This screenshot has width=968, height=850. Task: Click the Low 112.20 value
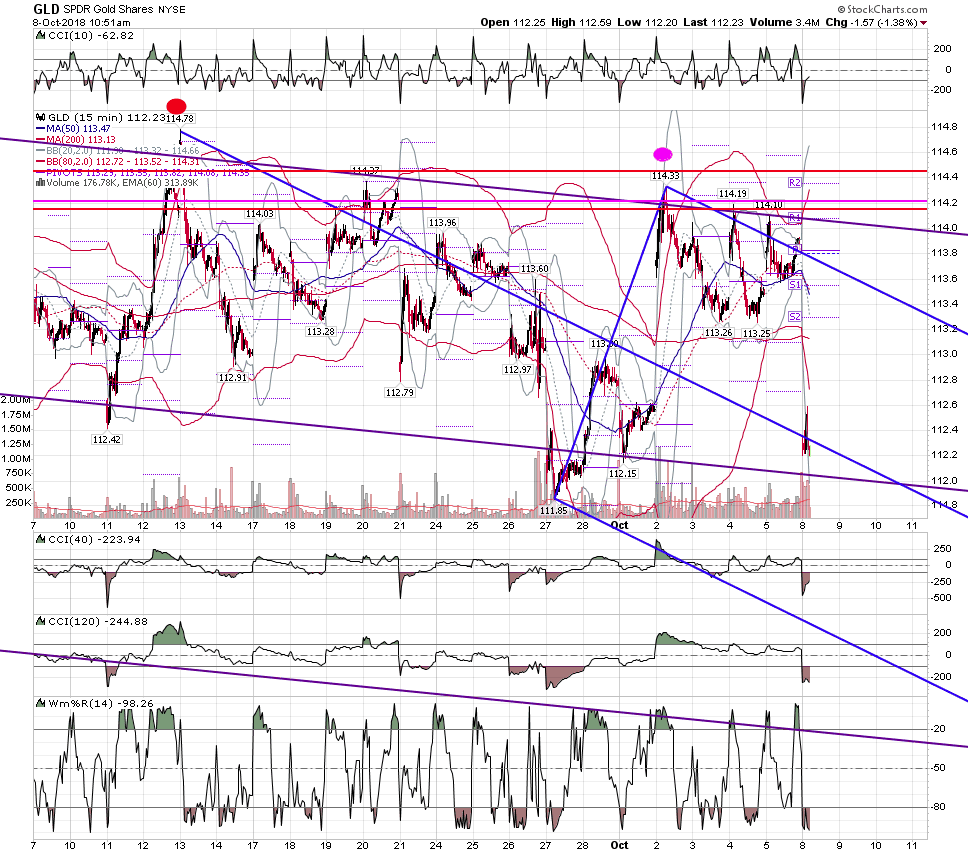pos(647,22)
